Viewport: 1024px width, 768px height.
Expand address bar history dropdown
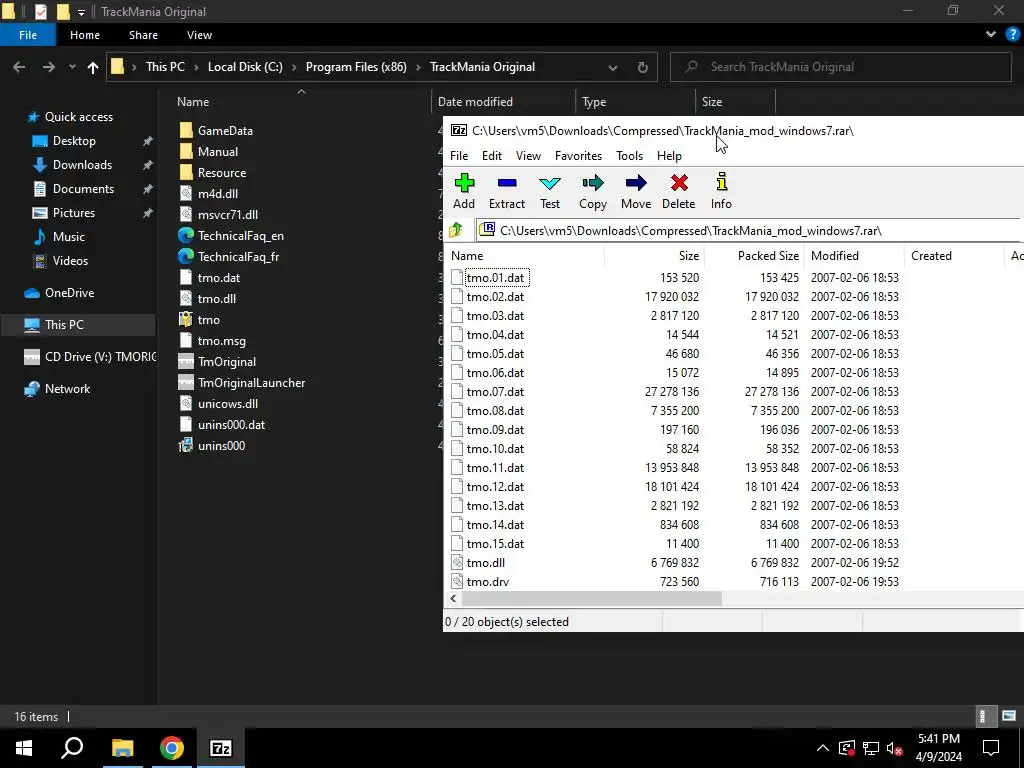613,67
